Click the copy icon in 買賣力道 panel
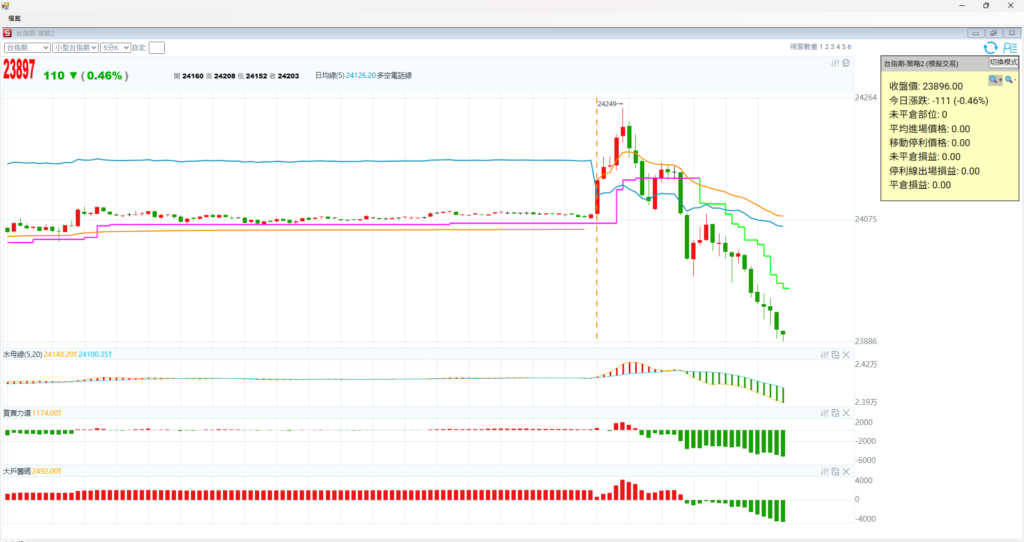The width and height of the screenshot is (1024, 542). tap(835, 413)
